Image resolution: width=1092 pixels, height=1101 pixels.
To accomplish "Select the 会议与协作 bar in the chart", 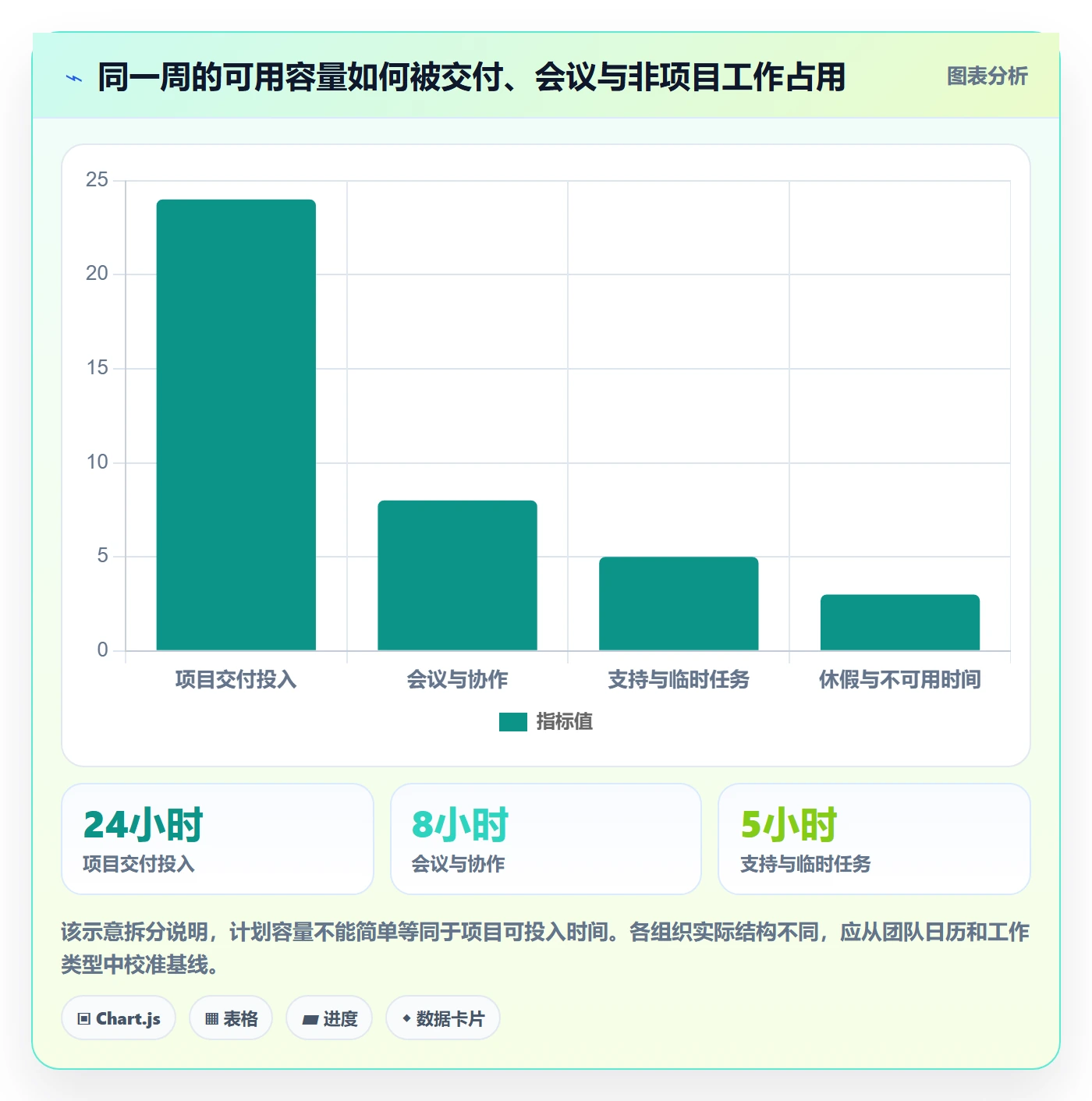I will 458,575.
